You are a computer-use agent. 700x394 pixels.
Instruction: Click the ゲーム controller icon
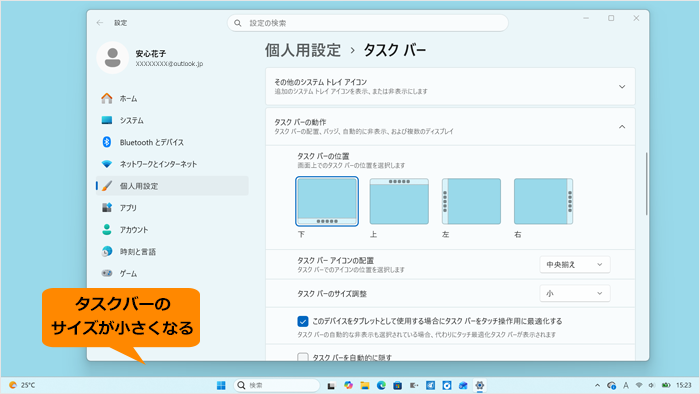coord(107,273)
